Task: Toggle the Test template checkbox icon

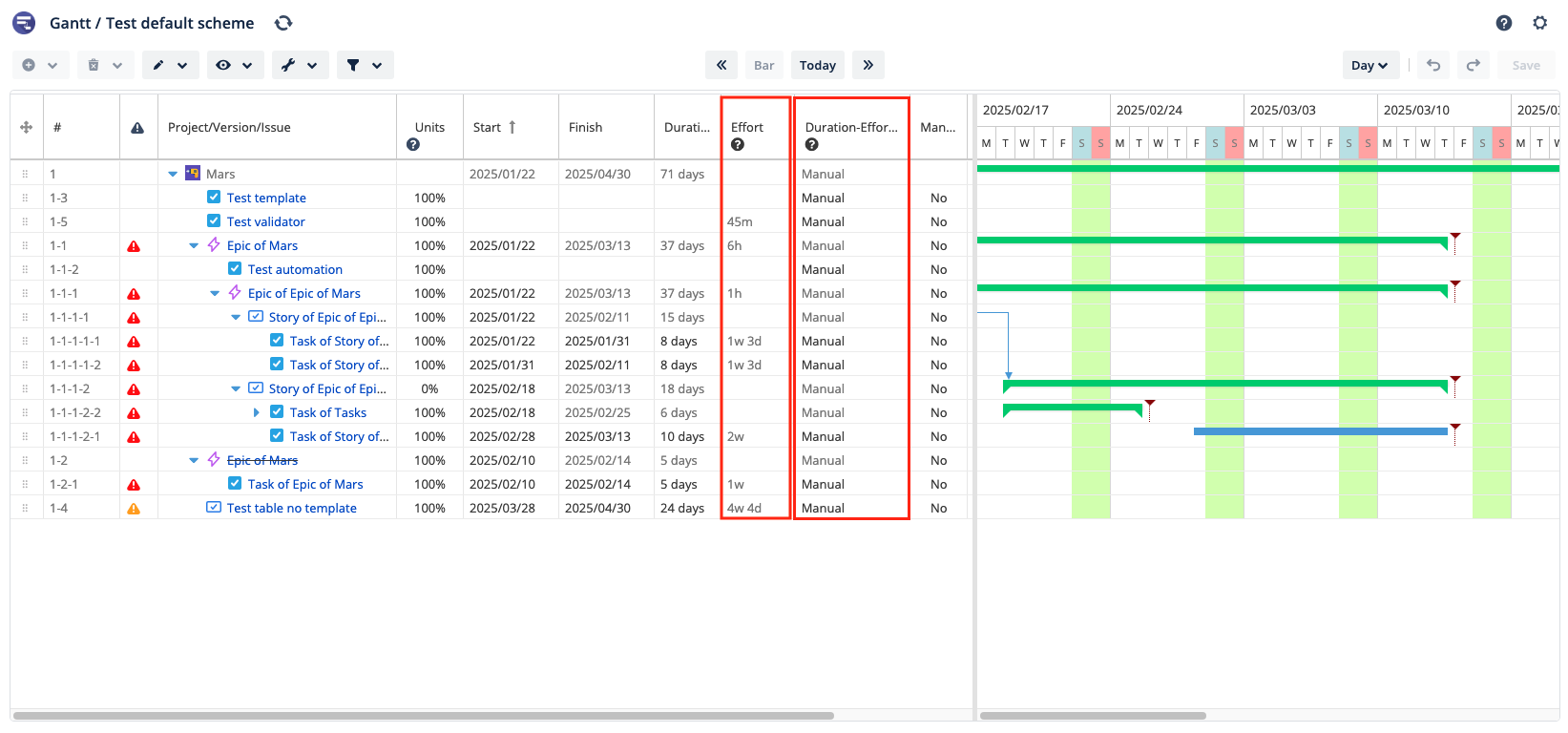Action: (x=214, y=198)
